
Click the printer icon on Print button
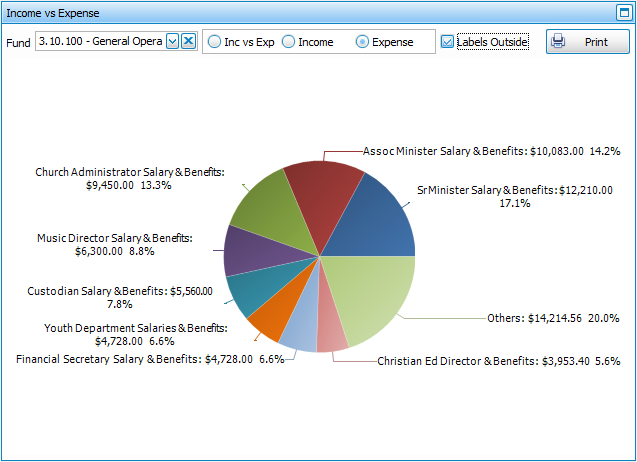[559, 42]
